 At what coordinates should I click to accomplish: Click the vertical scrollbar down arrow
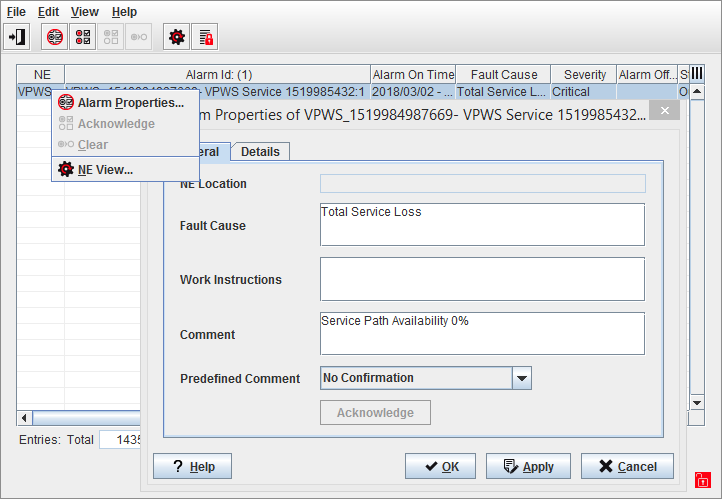point(697,402)
